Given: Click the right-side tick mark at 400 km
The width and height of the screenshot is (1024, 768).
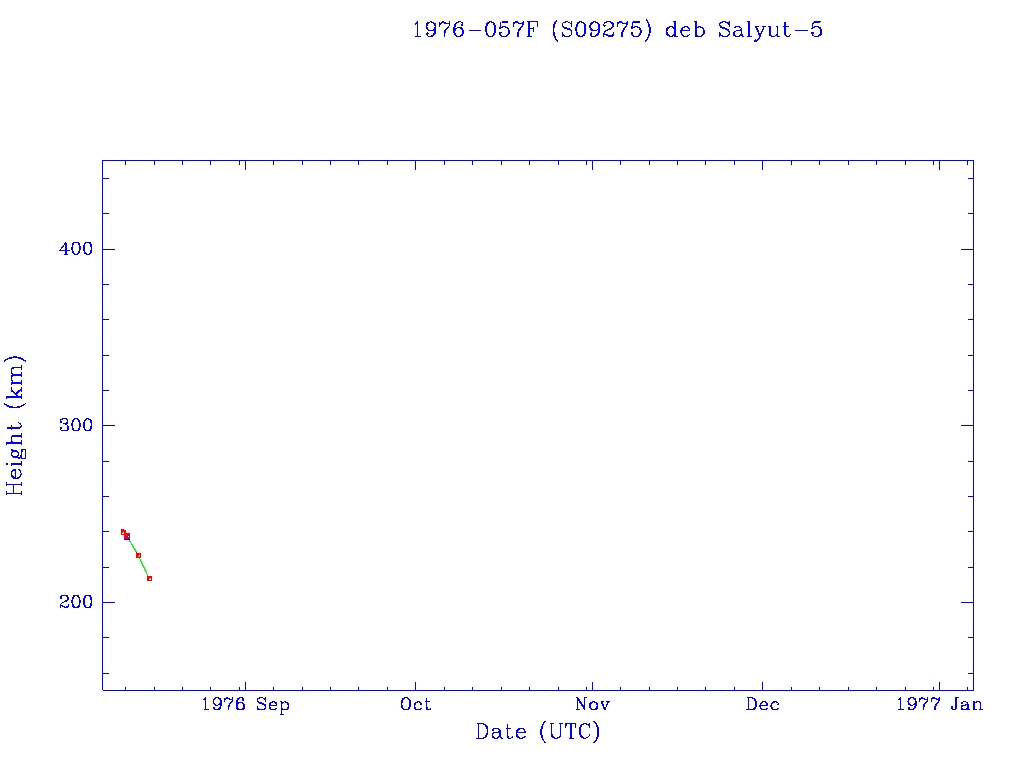Looking at the screenshot, I should pyautogui.click(x=966, y=249).
